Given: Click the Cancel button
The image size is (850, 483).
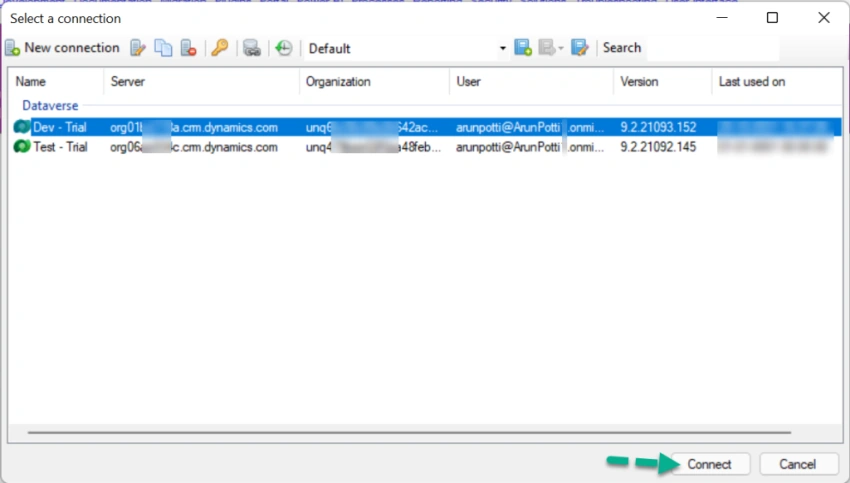Looking at the screenshot, I should click(x=798, y=465).
